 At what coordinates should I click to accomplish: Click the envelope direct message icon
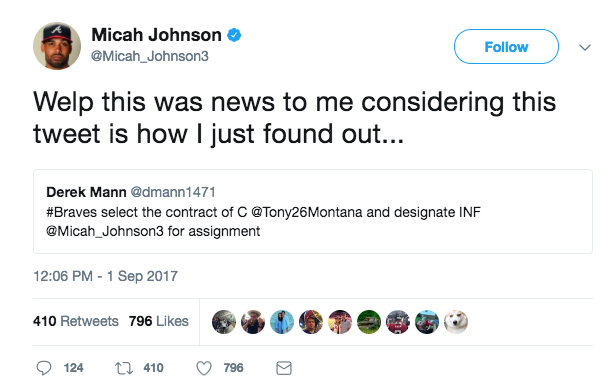click(284, 368)
